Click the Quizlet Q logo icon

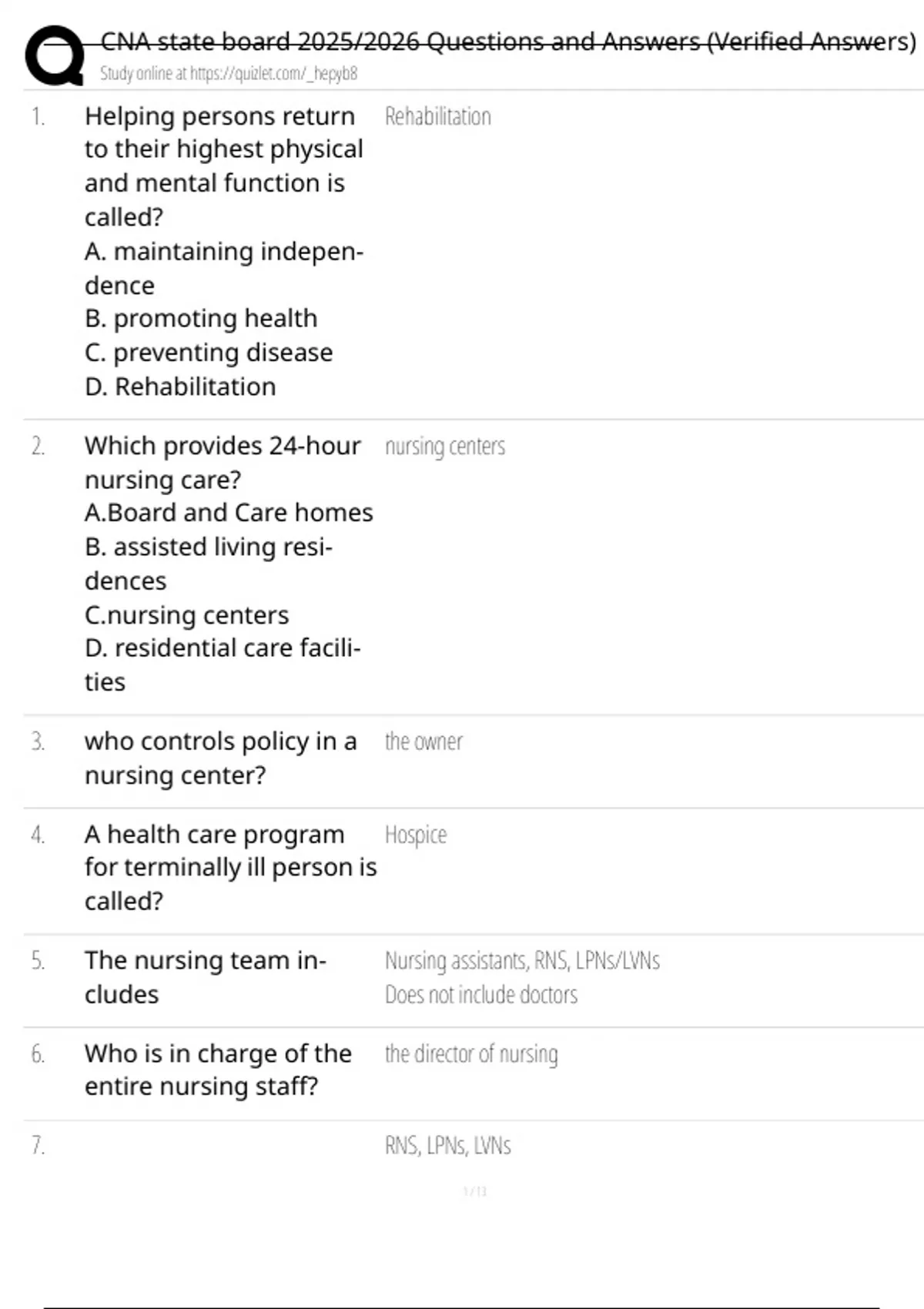[x=55, y=55]
